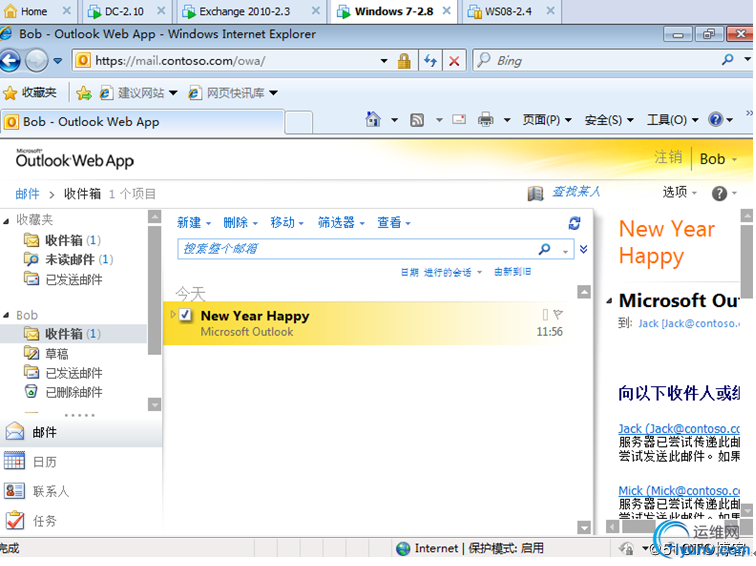Open Favorites star (收藏夹) button
This screenshot has height=566, width=756.
(29, 93)
